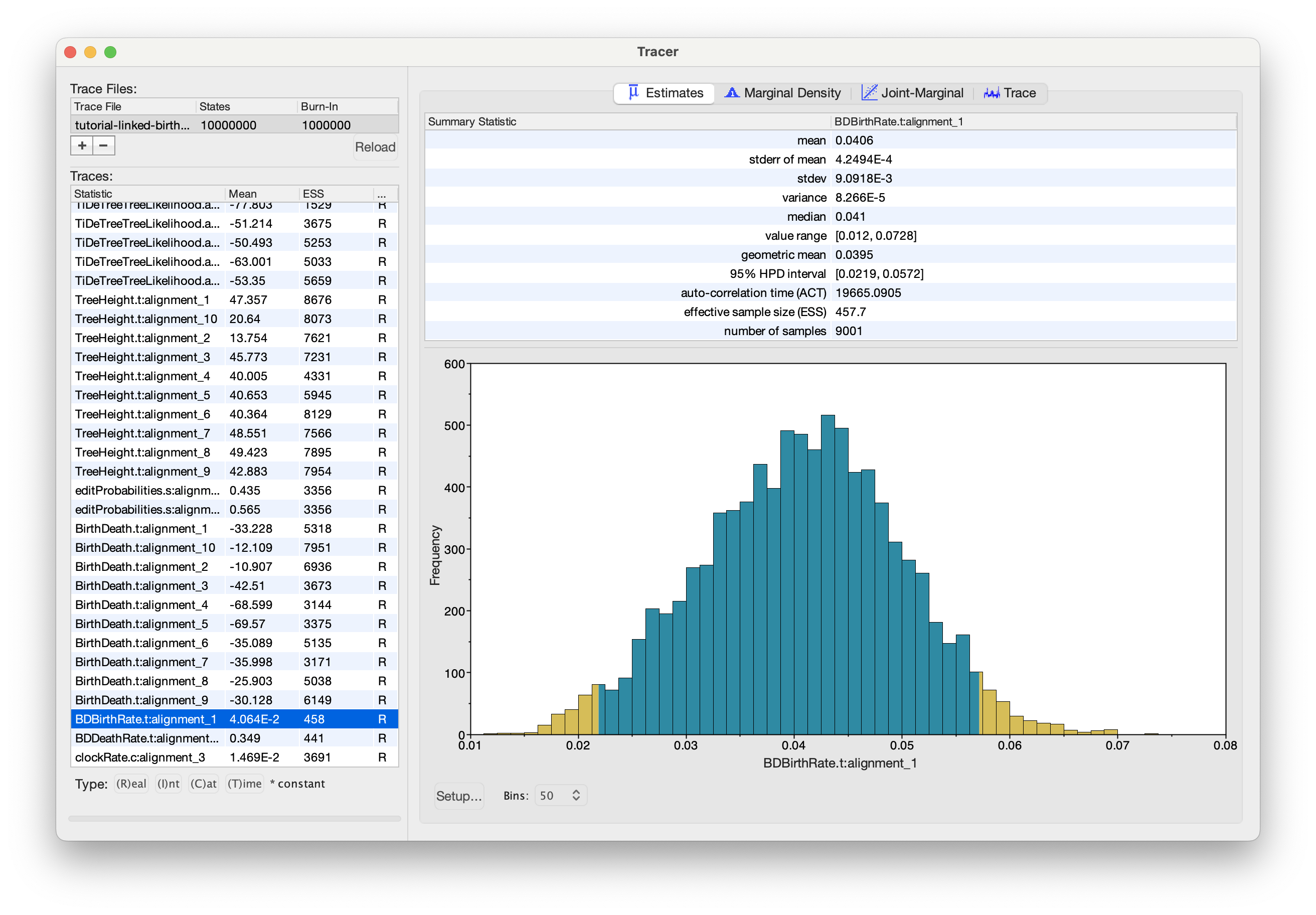Select the TiDeTreeTreeLikelihood trace with mean -63.001

tap(234, 261)
